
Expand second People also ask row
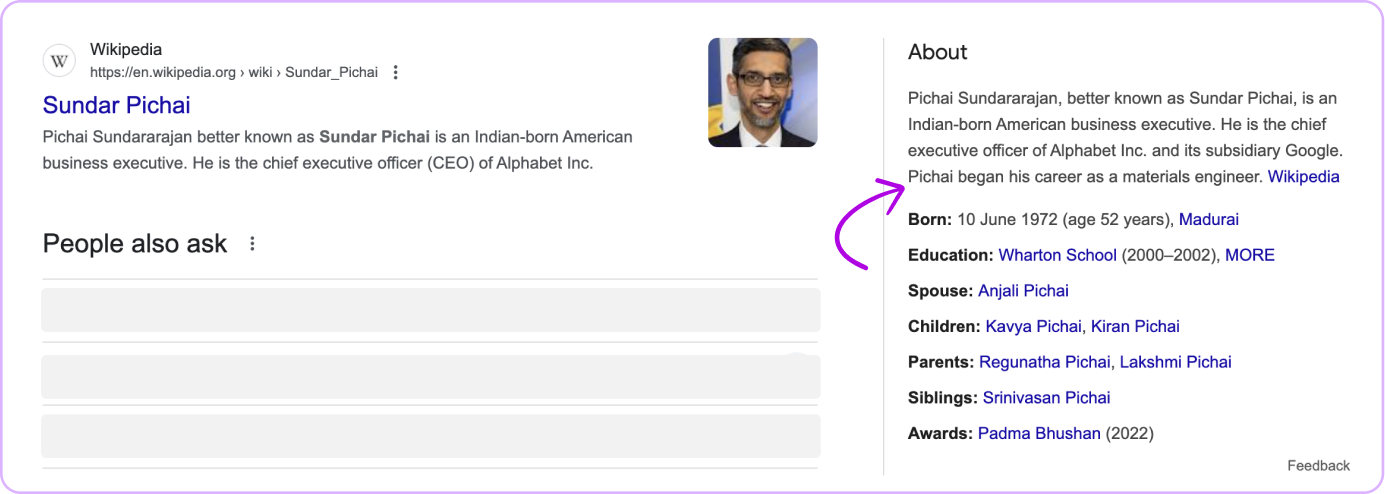pyautogui.click(x=430, y=376)
